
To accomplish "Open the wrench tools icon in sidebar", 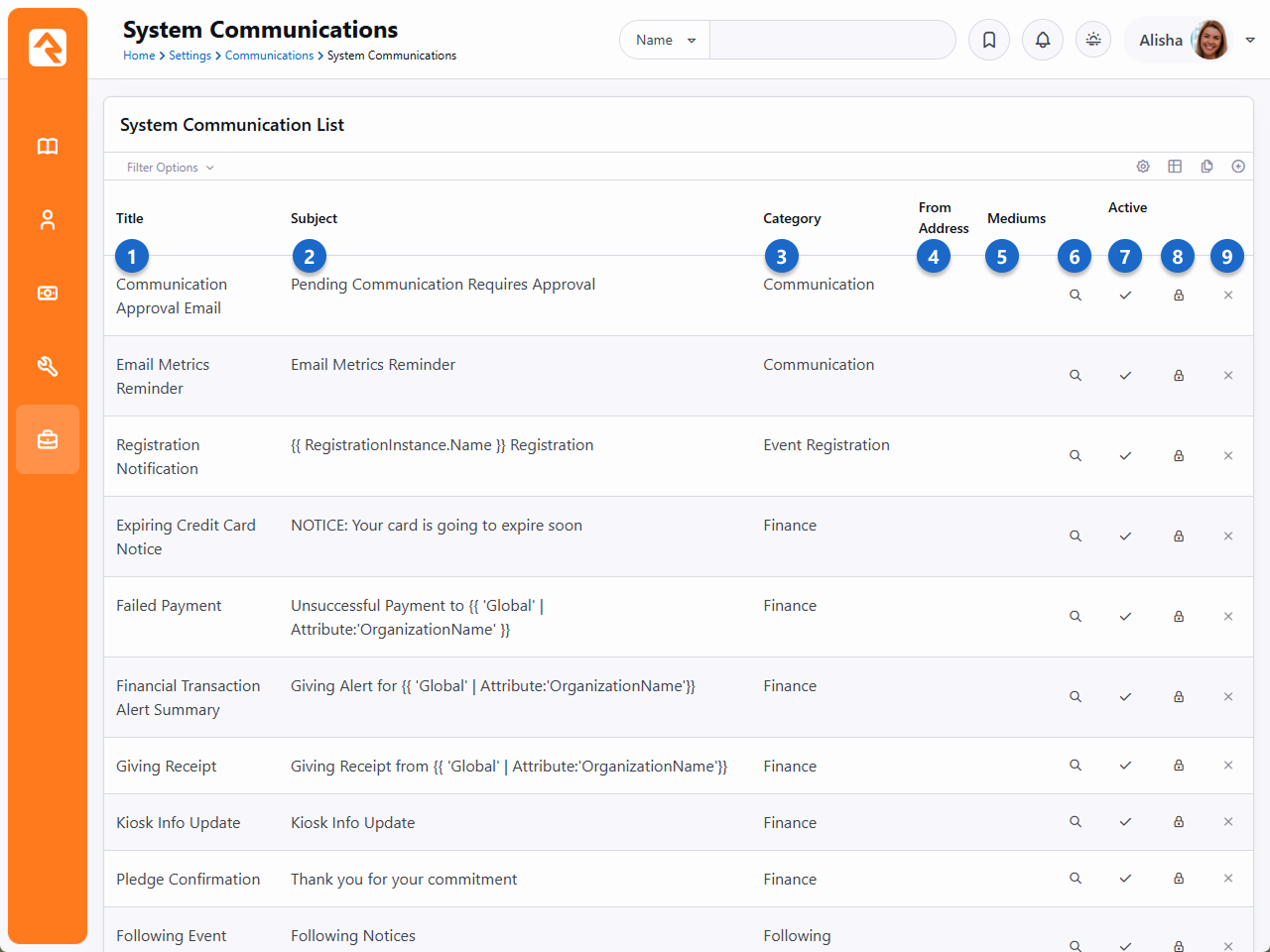I will click(48, 367).
